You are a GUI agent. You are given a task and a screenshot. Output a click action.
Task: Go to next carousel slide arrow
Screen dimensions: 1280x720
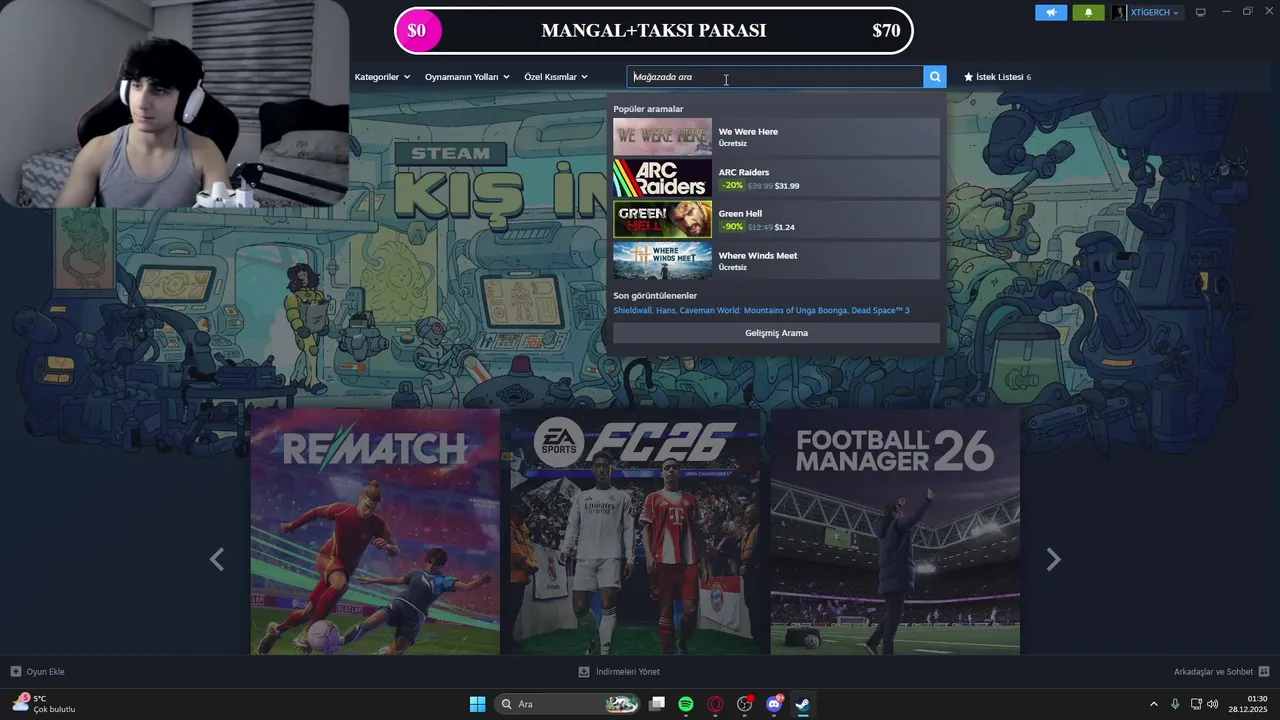[1053, 560]
